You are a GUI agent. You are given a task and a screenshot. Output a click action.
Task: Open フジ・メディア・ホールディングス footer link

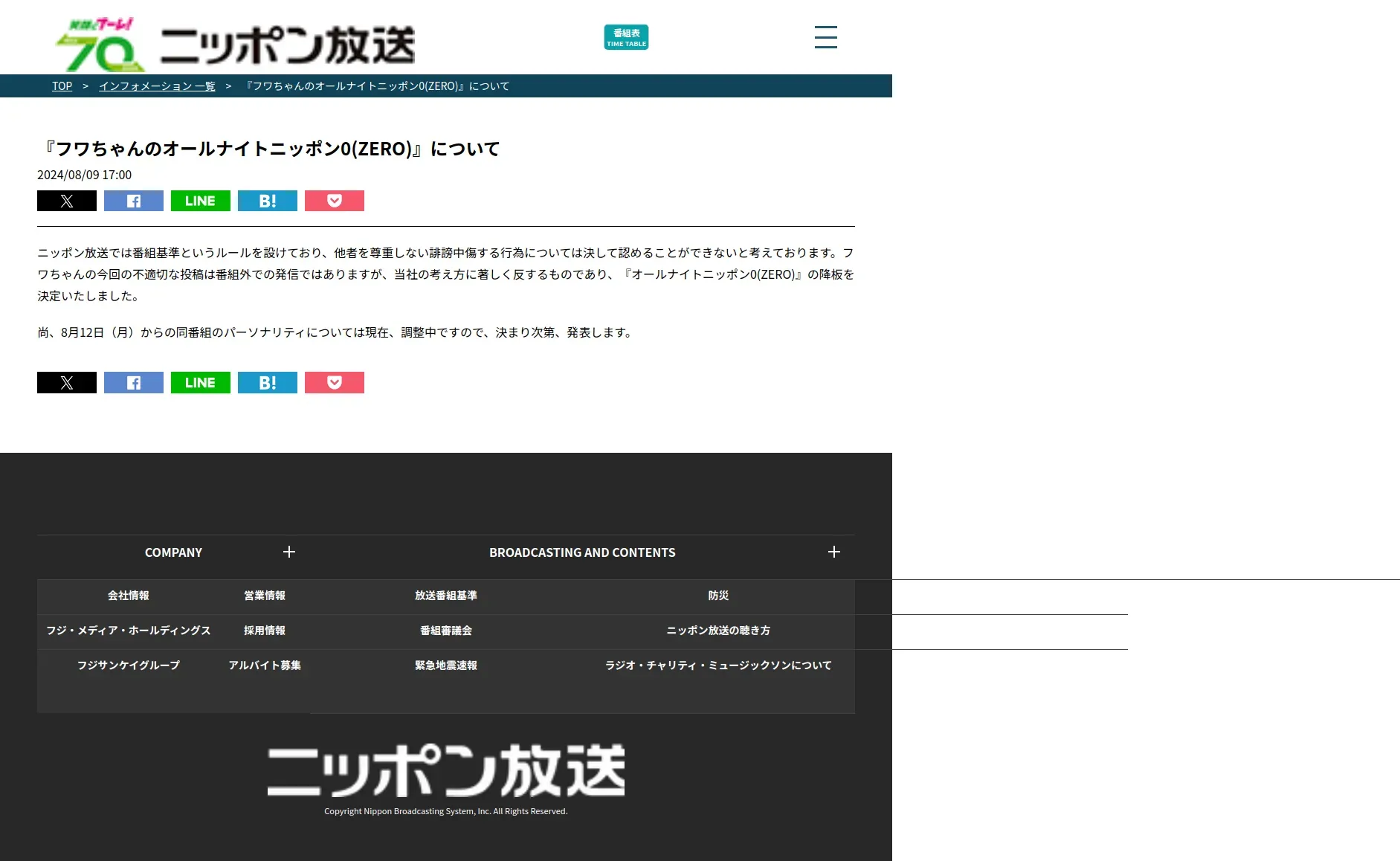tap(129, 631)
